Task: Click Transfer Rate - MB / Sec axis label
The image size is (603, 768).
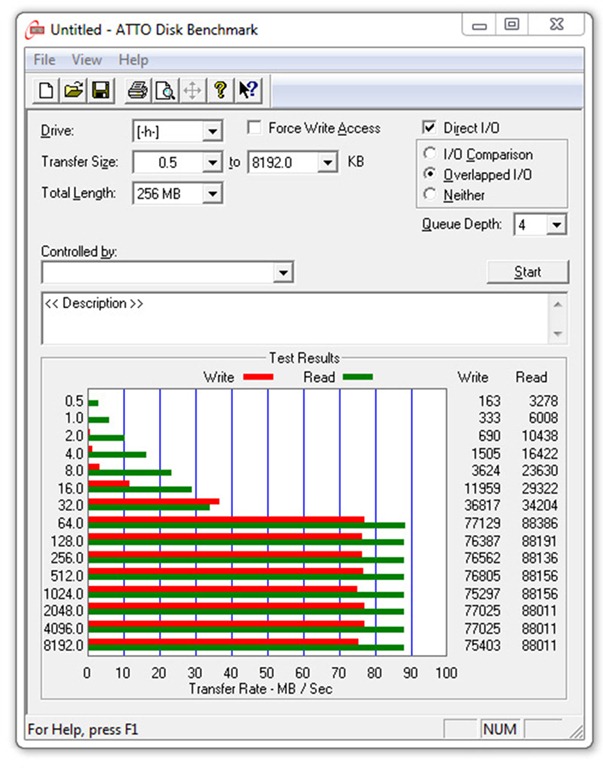Action: pyautogui.click(x=261, y=689)
